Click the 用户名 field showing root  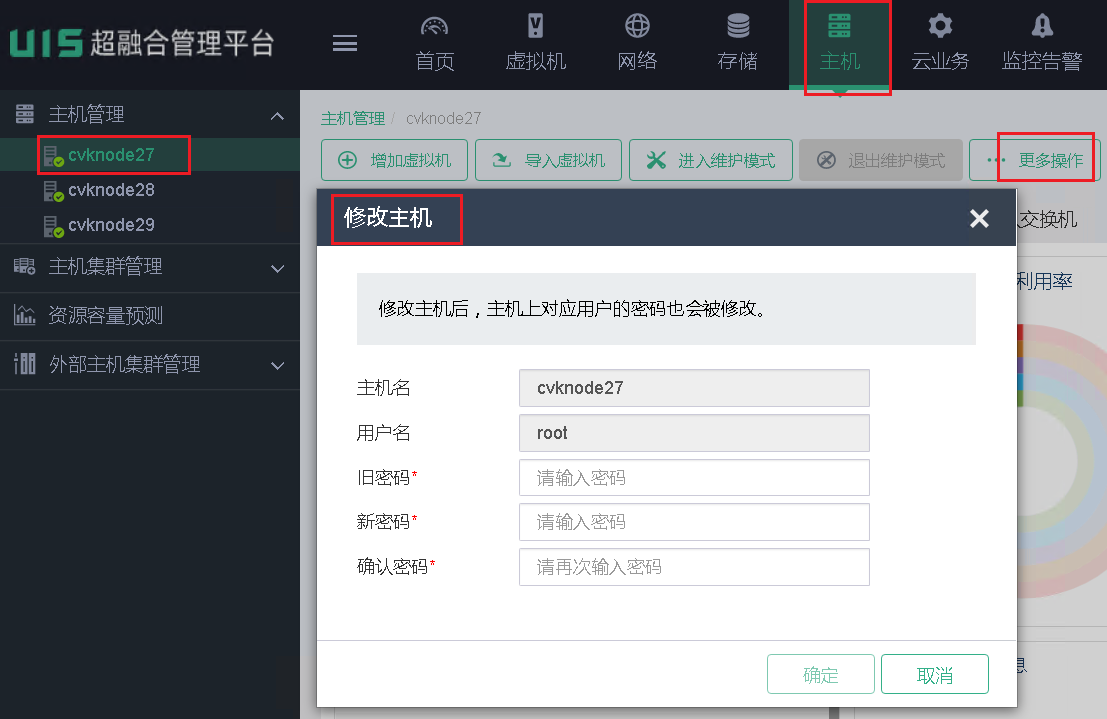[x=694, y=433]
